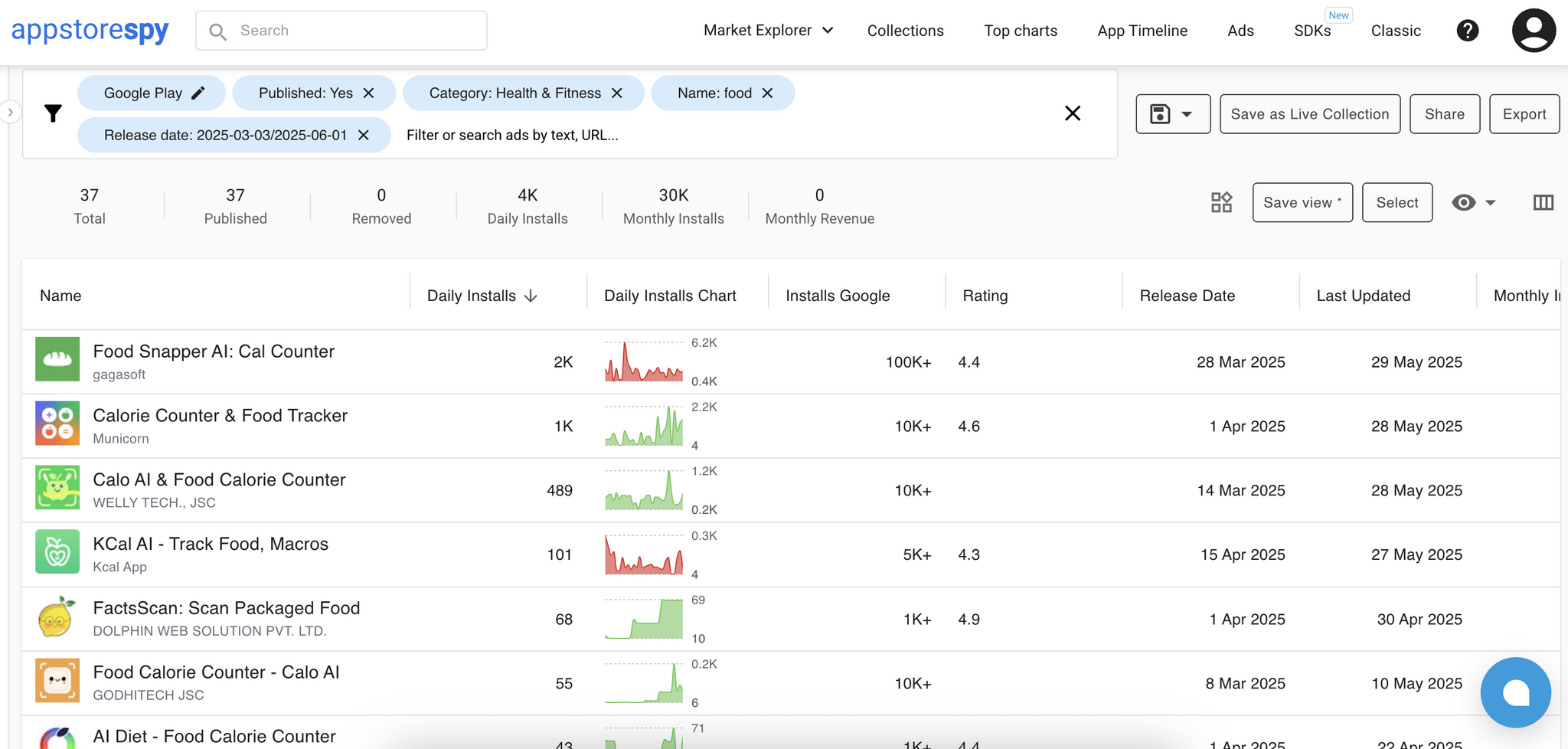This screenshot has width=1568, height=749.
Task: Edit the Google Play store filter
Action: [198, 93]
